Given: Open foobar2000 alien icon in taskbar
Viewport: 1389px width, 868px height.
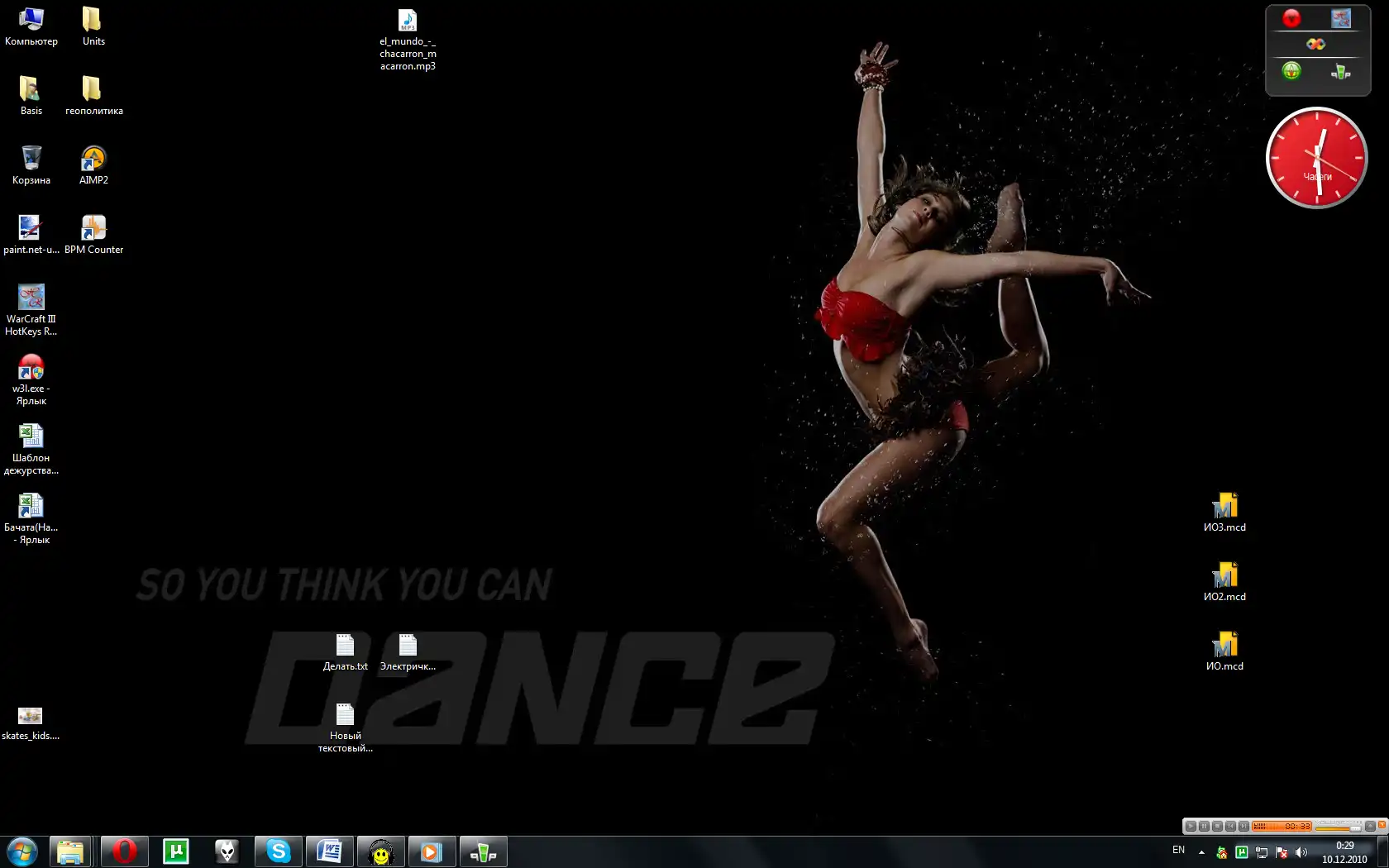Looking at the screenshot, I should point(227,851).
